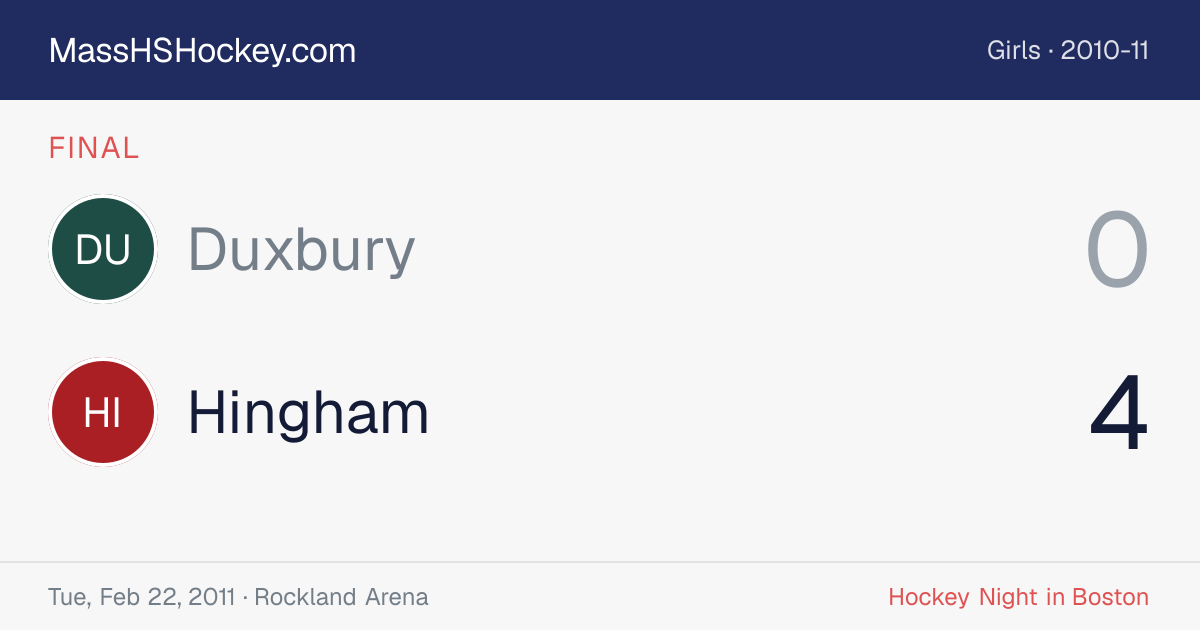The height and width of the screenshot is (630, 1200).
Task: Click the red HI team logo
Action: click(x=103, y=412)
